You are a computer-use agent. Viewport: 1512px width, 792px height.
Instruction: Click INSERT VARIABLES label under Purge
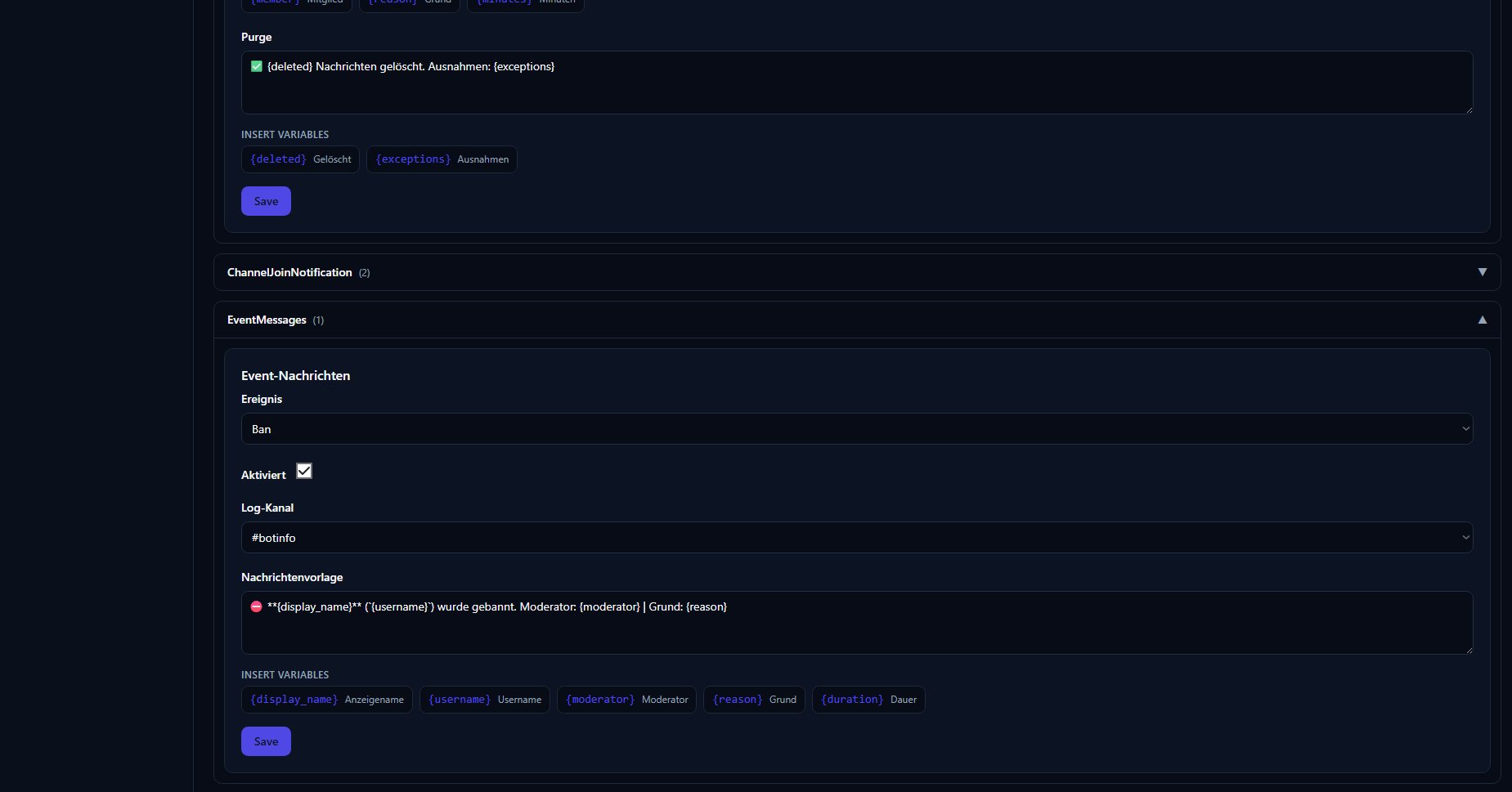coord(285,135)
